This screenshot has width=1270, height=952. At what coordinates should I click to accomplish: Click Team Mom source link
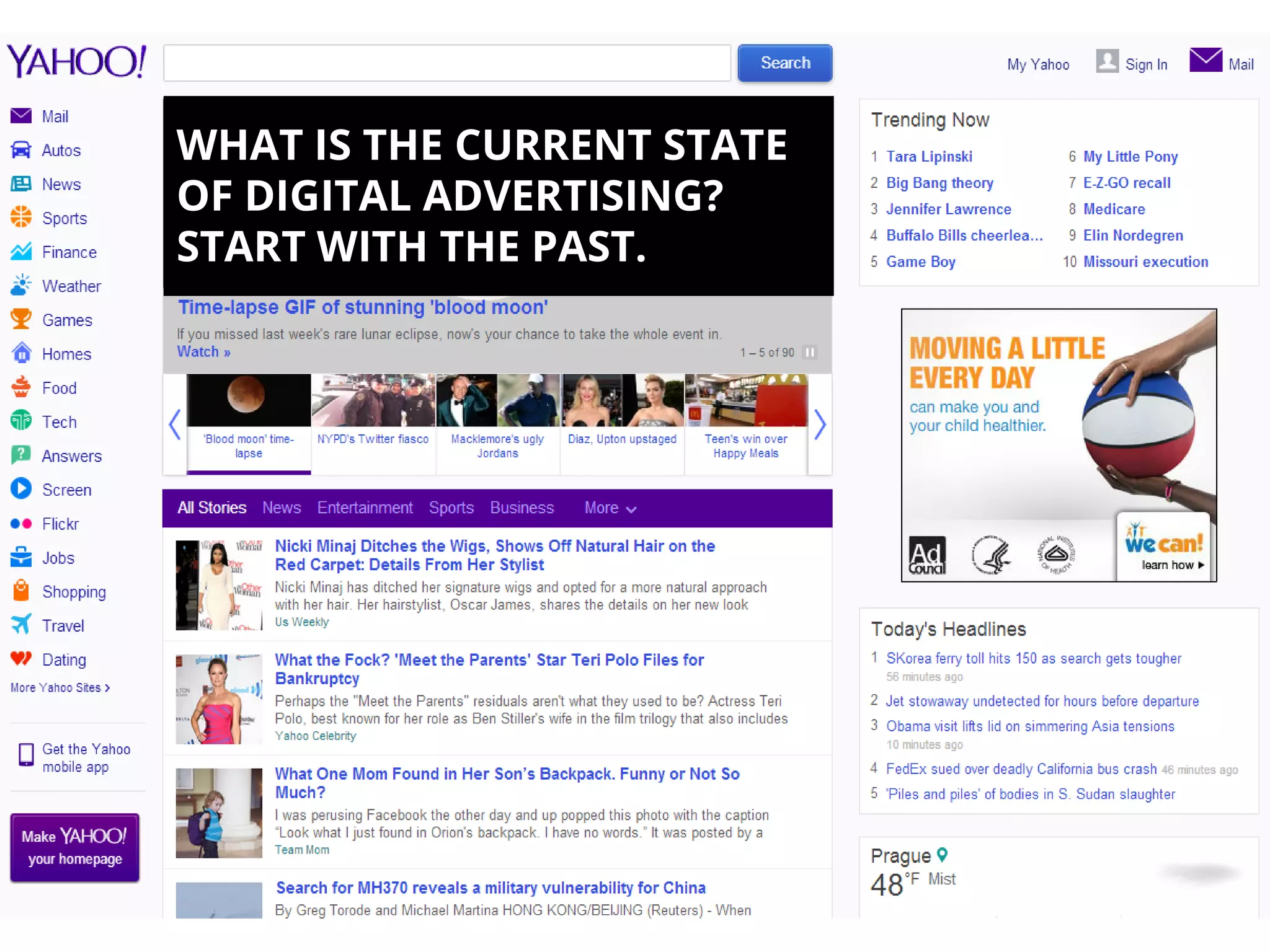302,850
